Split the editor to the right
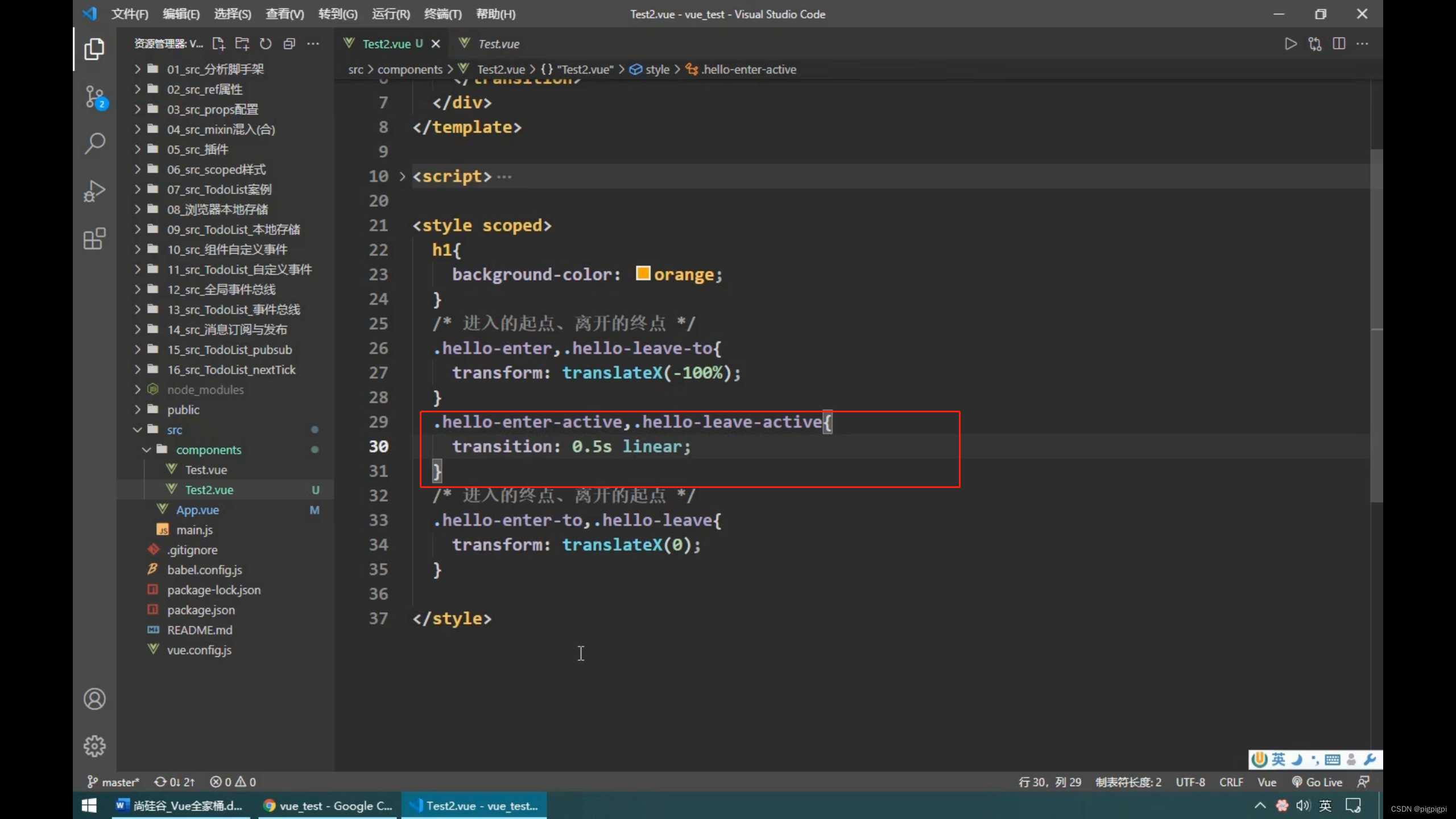Image resolution: width=1456 pixels, height=819 pixels. pyautogui.click(x=1339, y=44)
